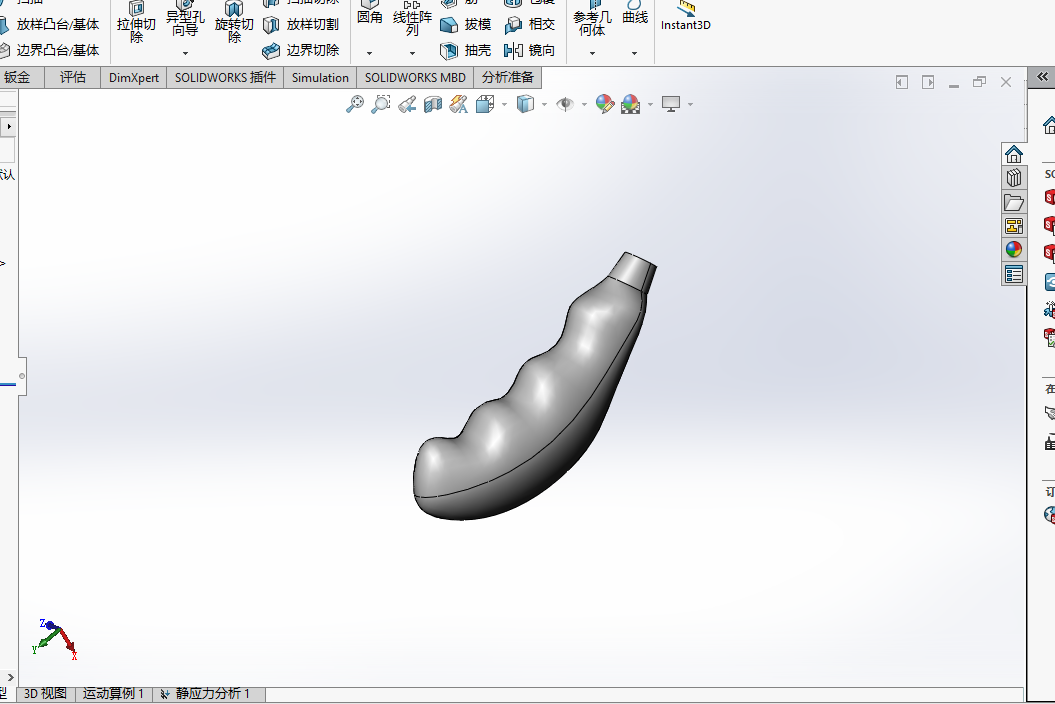Viewport: 1055px width, 704px height.
Task: Open the File Explorer folder tab
Action: coord(1014,203)
